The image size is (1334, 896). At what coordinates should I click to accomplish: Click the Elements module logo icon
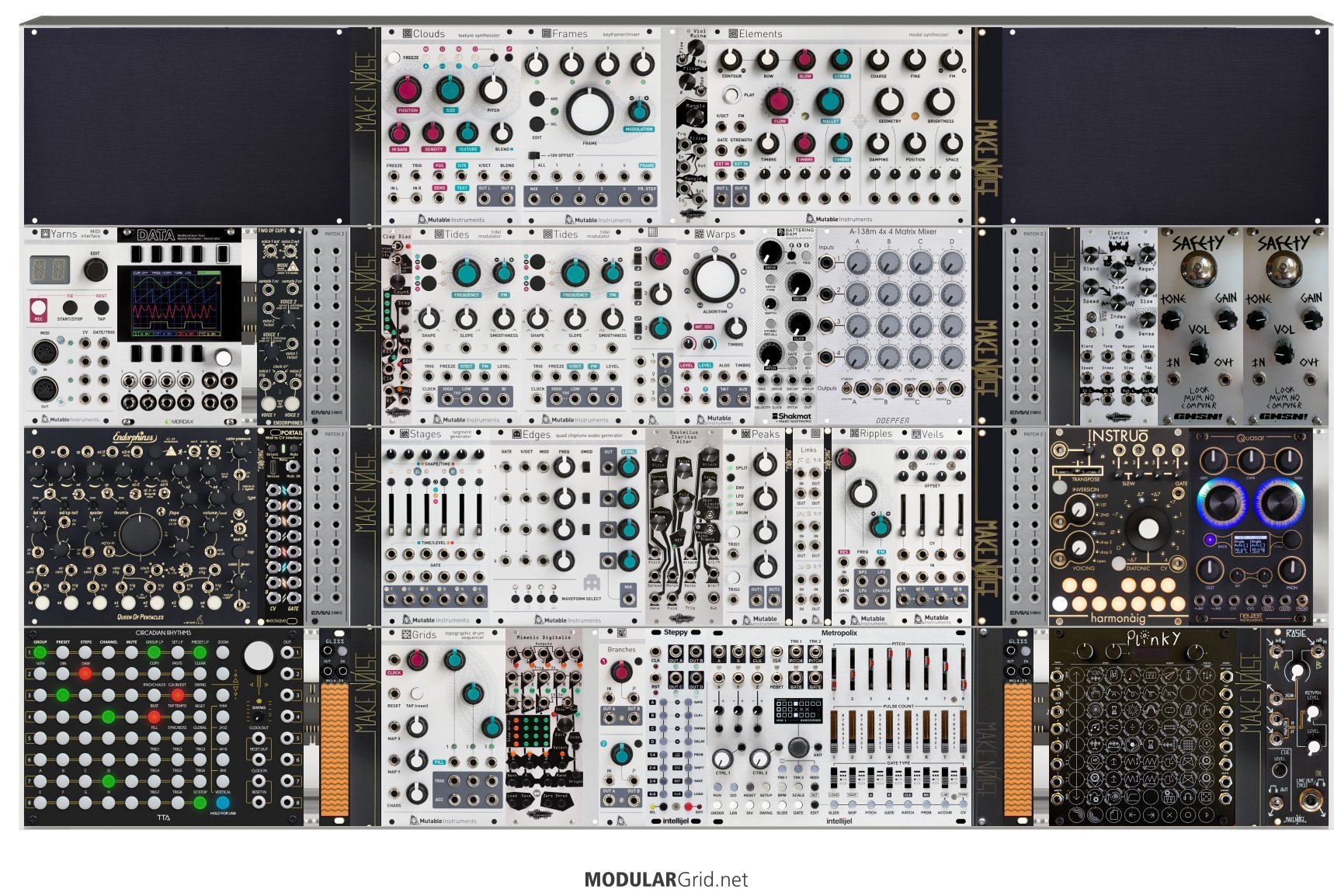tap(732, 34)
